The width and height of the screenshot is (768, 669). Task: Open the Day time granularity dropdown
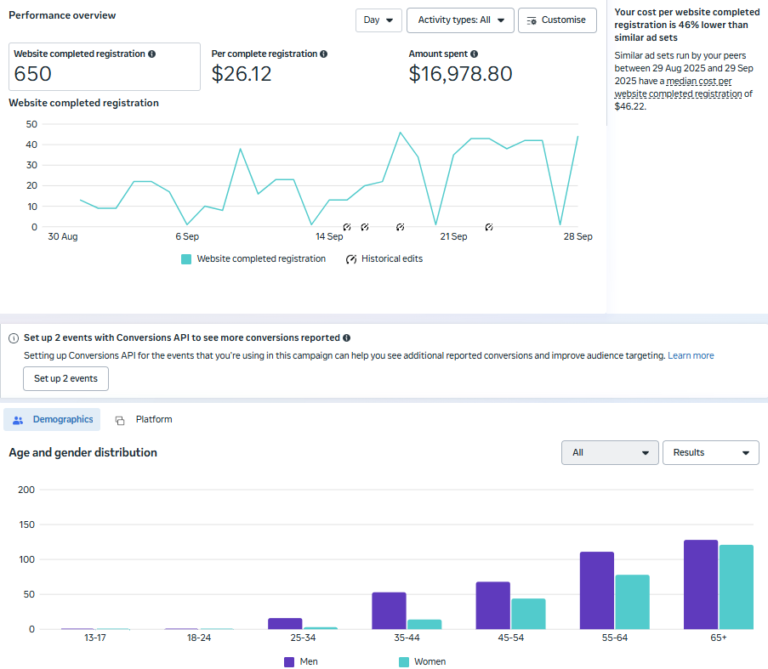coord(379,20)
